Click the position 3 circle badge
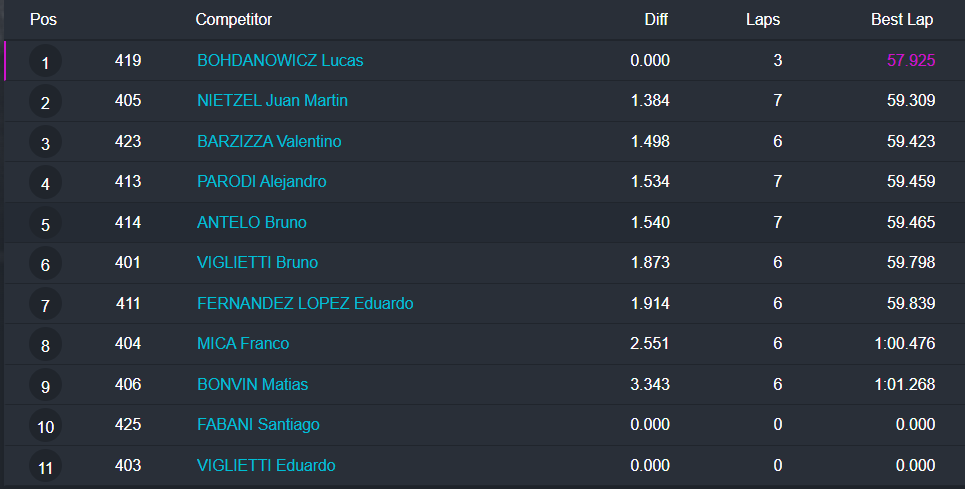 [x=45, y=144]
